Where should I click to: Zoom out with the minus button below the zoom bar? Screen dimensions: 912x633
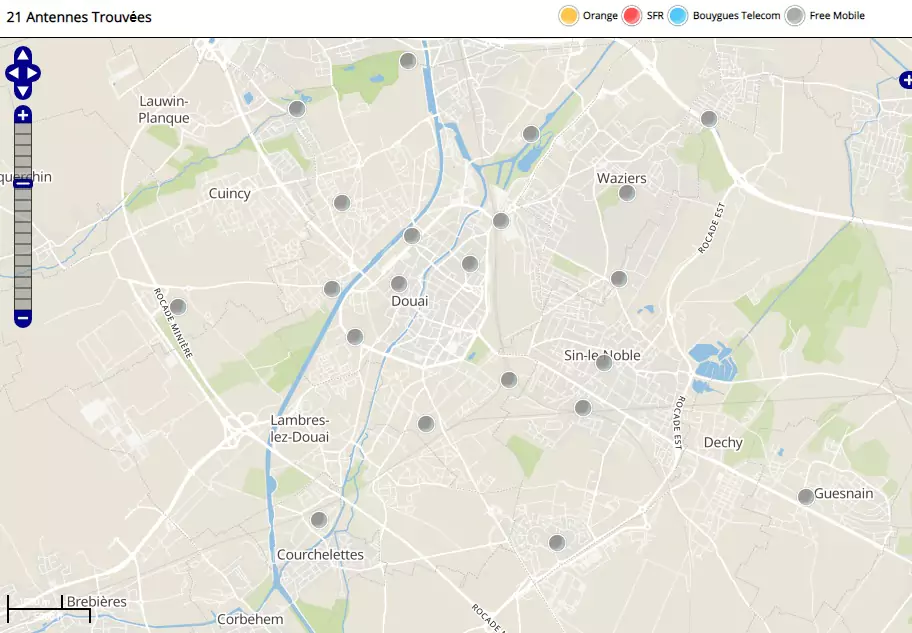[23, 319]
